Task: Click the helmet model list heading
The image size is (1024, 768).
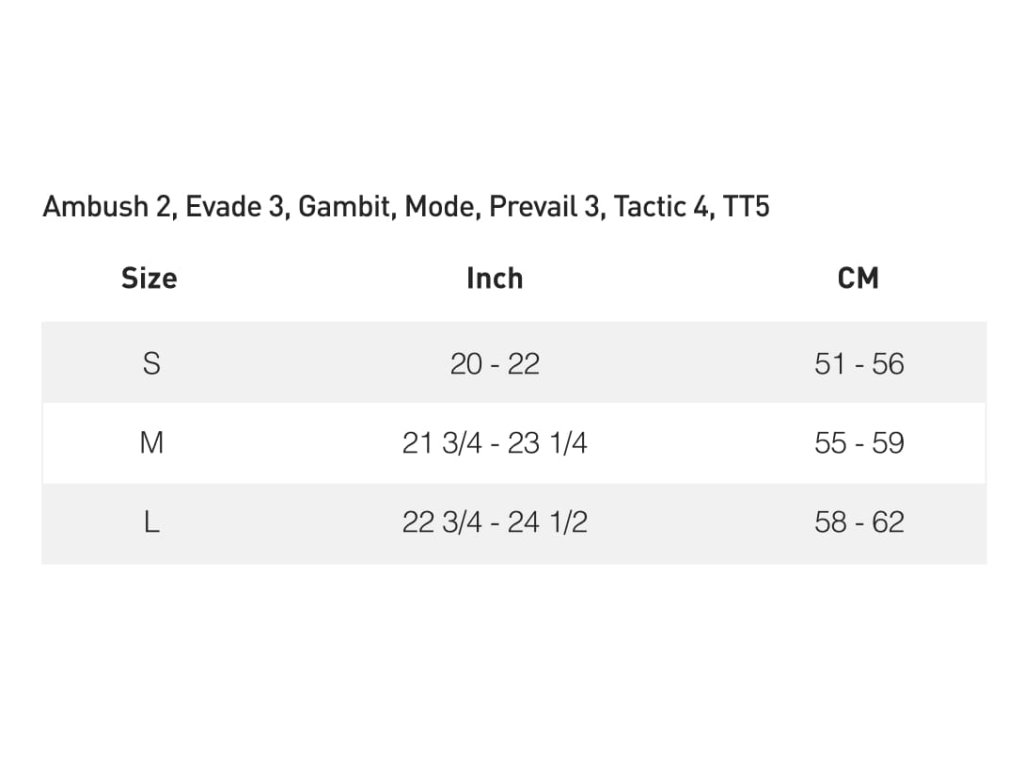Action: click(406, 206)
